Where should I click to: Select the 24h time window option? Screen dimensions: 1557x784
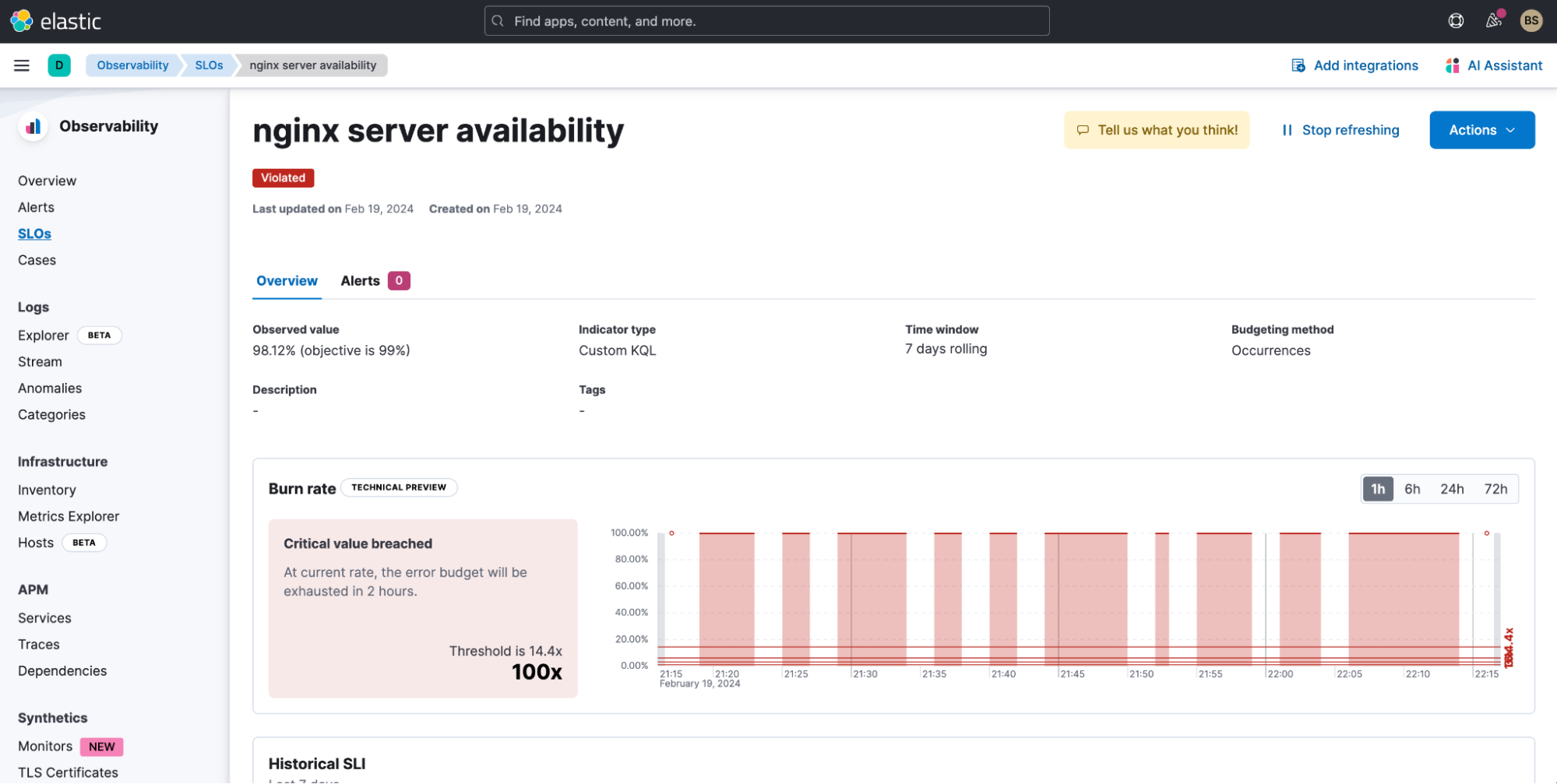pos(1453,488)
